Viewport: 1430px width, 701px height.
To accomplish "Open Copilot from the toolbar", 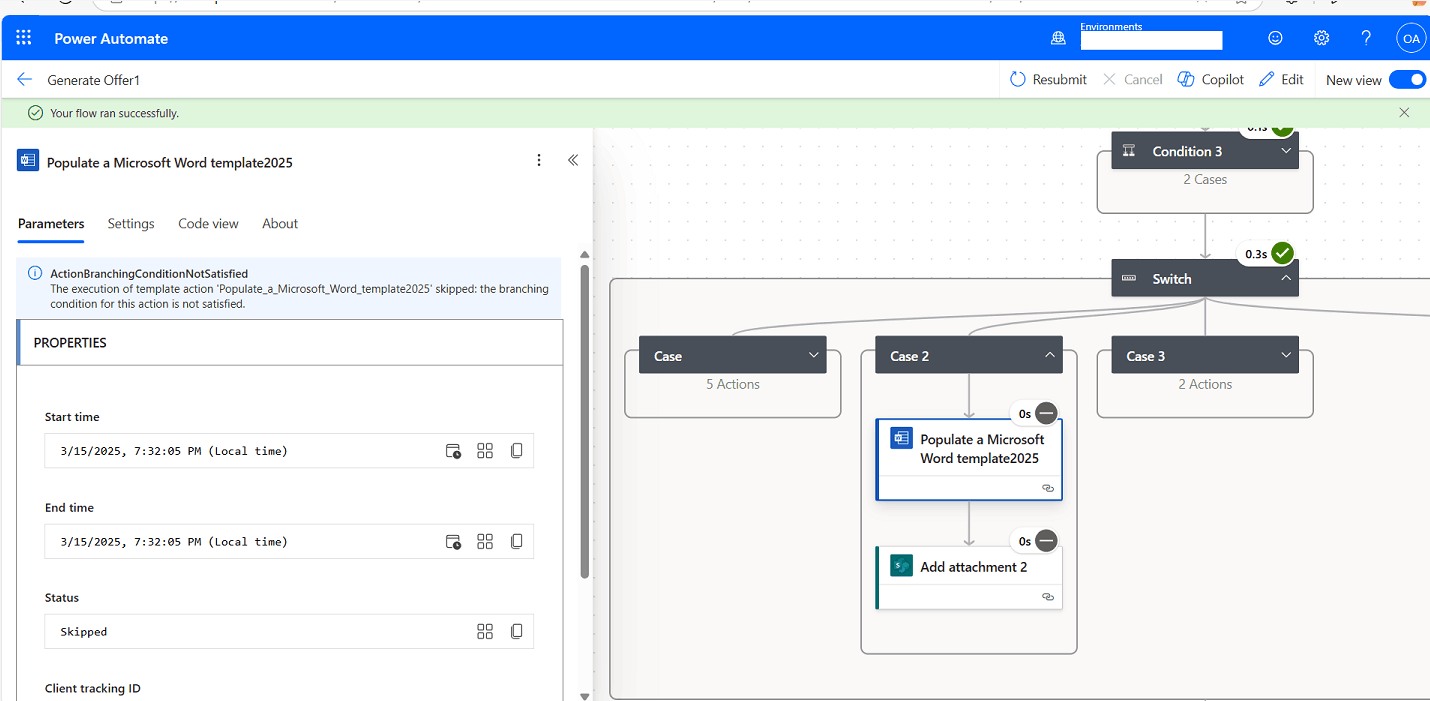I will tap(1211, 79).
